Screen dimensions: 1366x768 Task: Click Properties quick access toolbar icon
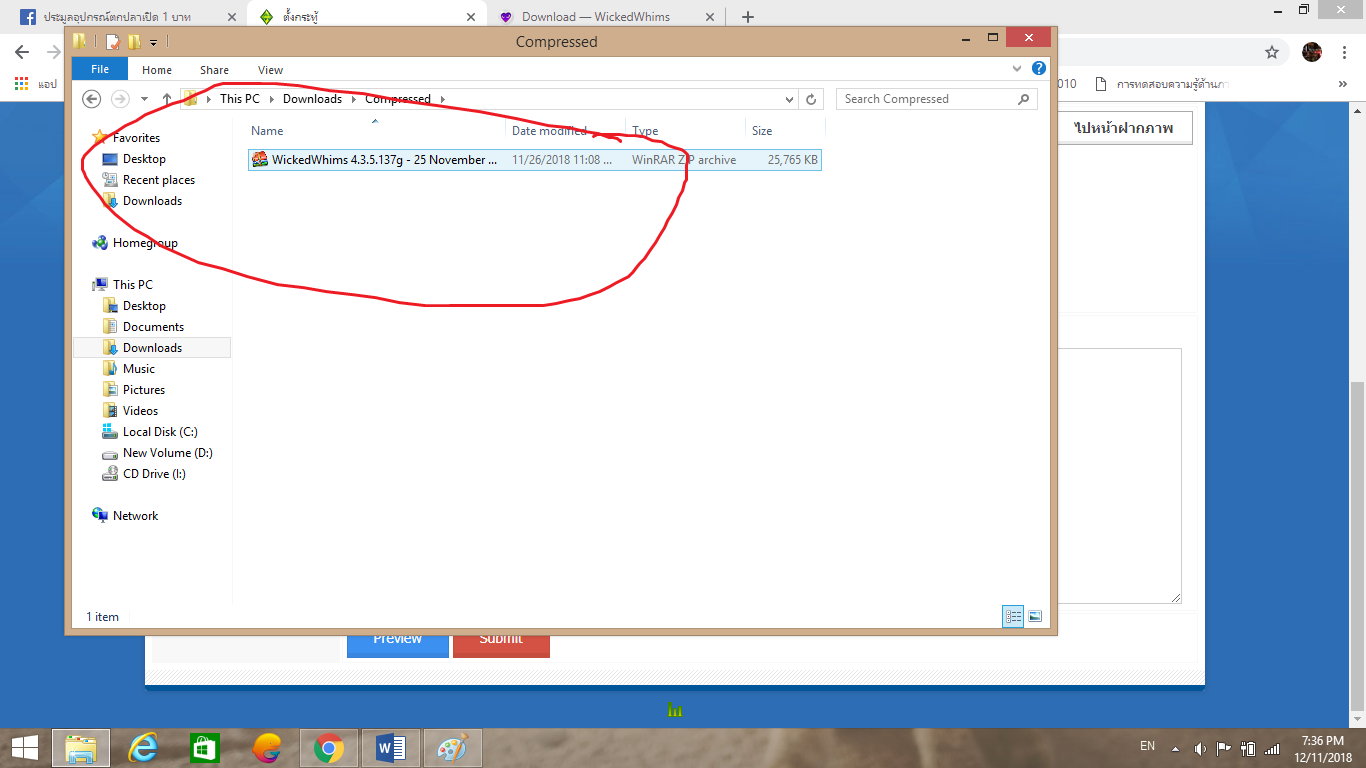tap(113, 42)
